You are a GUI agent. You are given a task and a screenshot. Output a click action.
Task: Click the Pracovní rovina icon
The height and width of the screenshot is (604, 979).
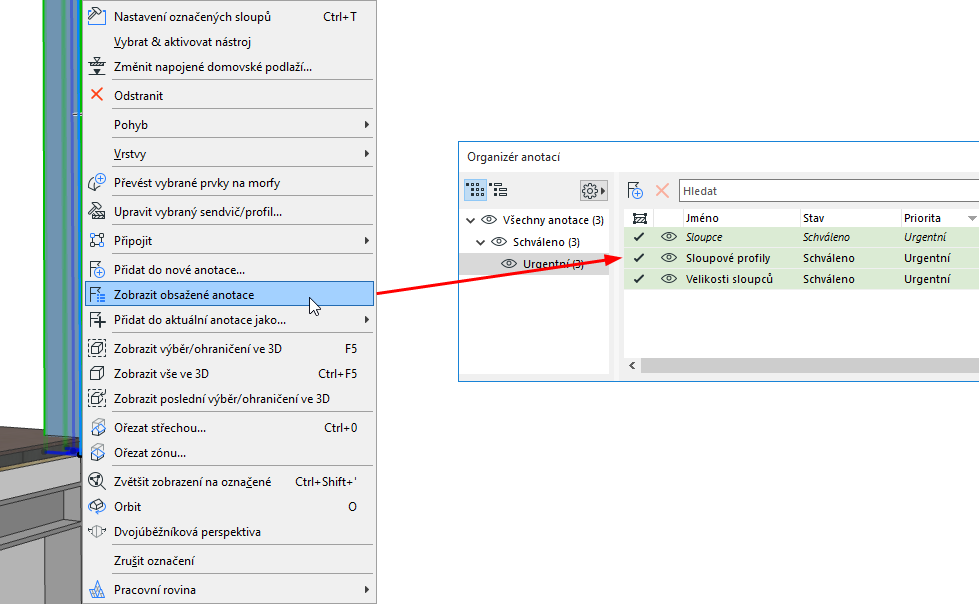(x=97, y=589)
